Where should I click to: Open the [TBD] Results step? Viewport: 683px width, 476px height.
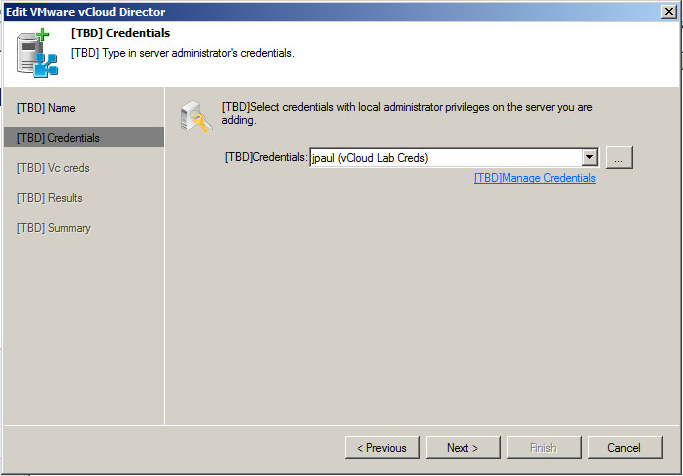[50, 198]
